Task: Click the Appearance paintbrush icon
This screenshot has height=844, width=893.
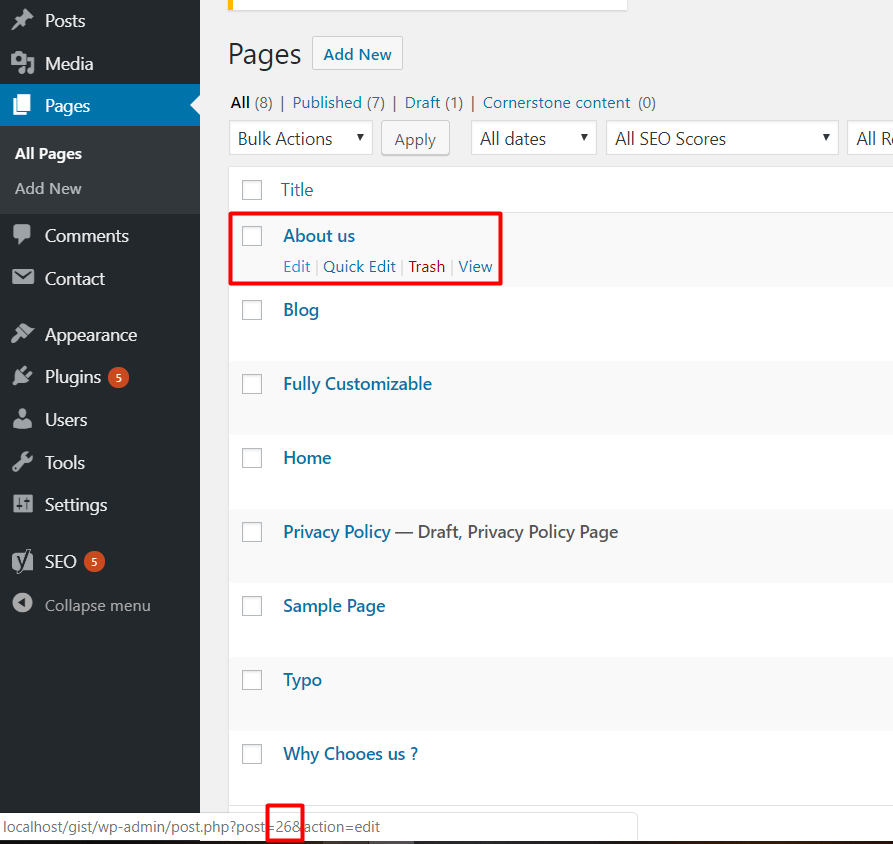Action: pyautogui.click(x=22, y=334)
